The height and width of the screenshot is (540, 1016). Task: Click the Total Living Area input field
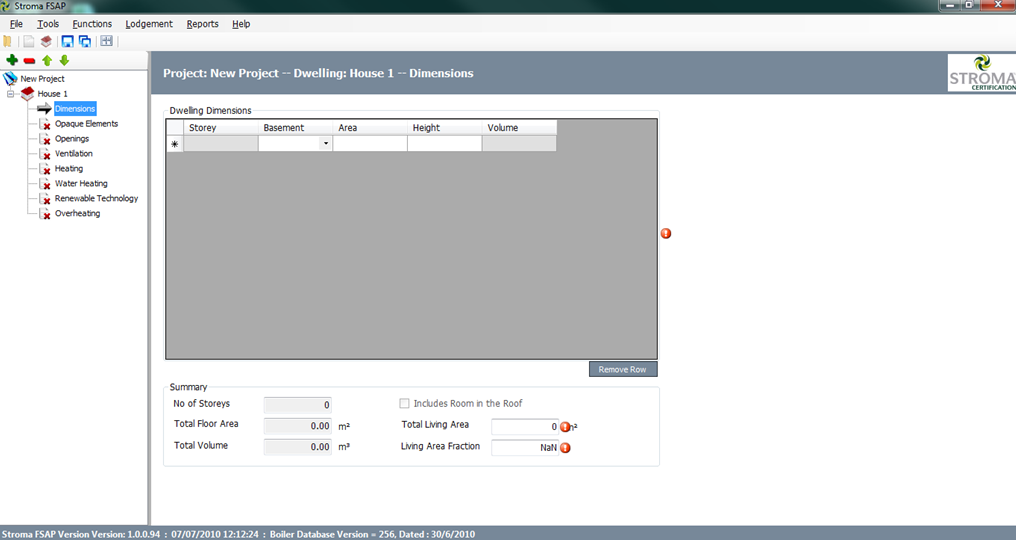525,427
